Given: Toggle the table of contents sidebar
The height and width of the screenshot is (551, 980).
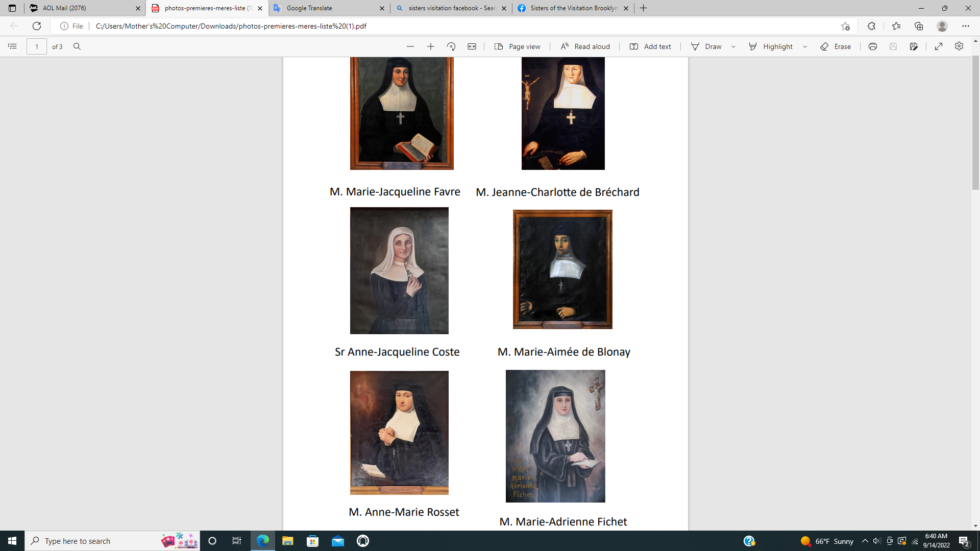Looking at the screenshot, I should coord(12,47).
